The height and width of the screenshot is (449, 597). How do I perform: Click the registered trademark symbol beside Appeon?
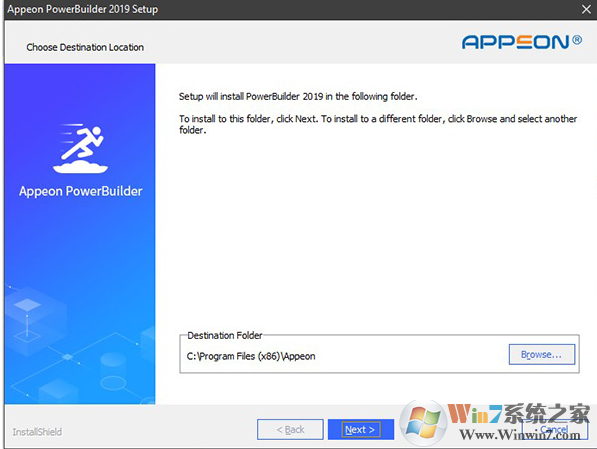tap(577, 40)
